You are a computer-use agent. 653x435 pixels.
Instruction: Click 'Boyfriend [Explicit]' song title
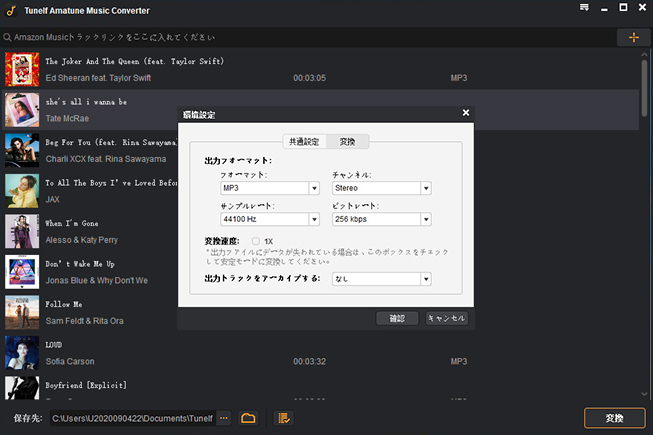(86, 385)
